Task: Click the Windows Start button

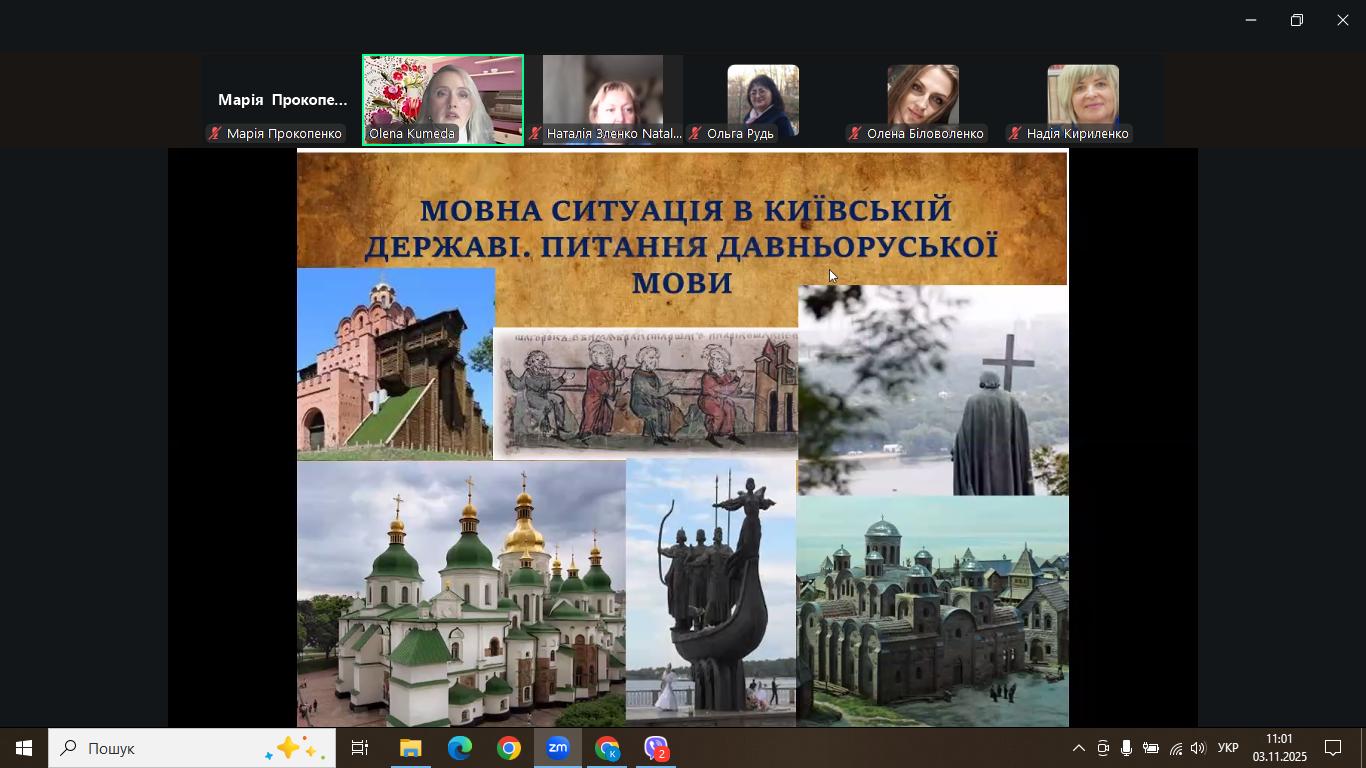Action: [24, 748]
